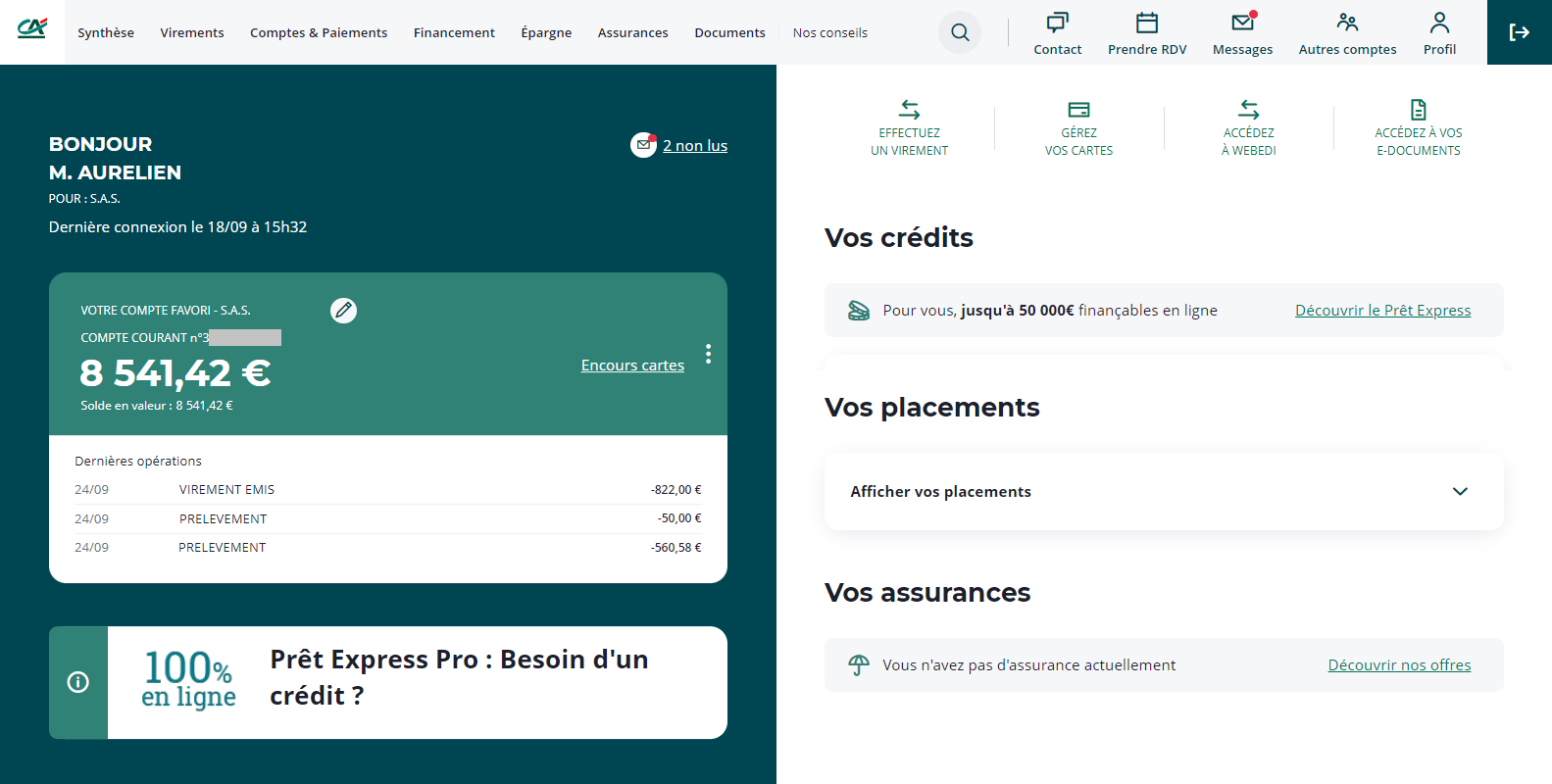Click Effectuez un virement shortcut

point(909,129)
